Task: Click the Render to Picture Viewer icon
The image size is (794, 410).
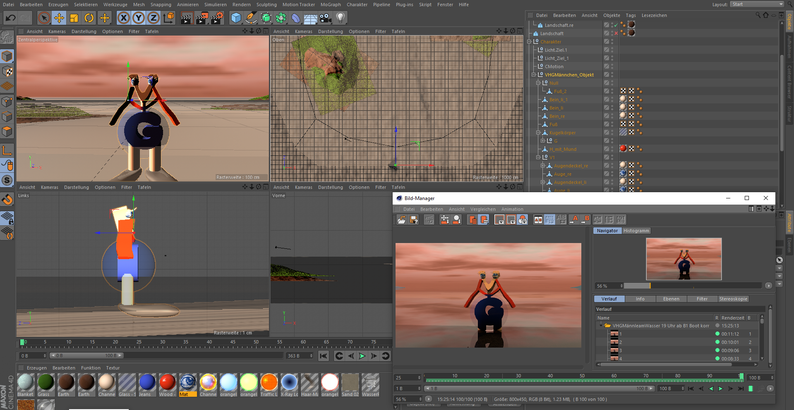Action: coord(200,18)
